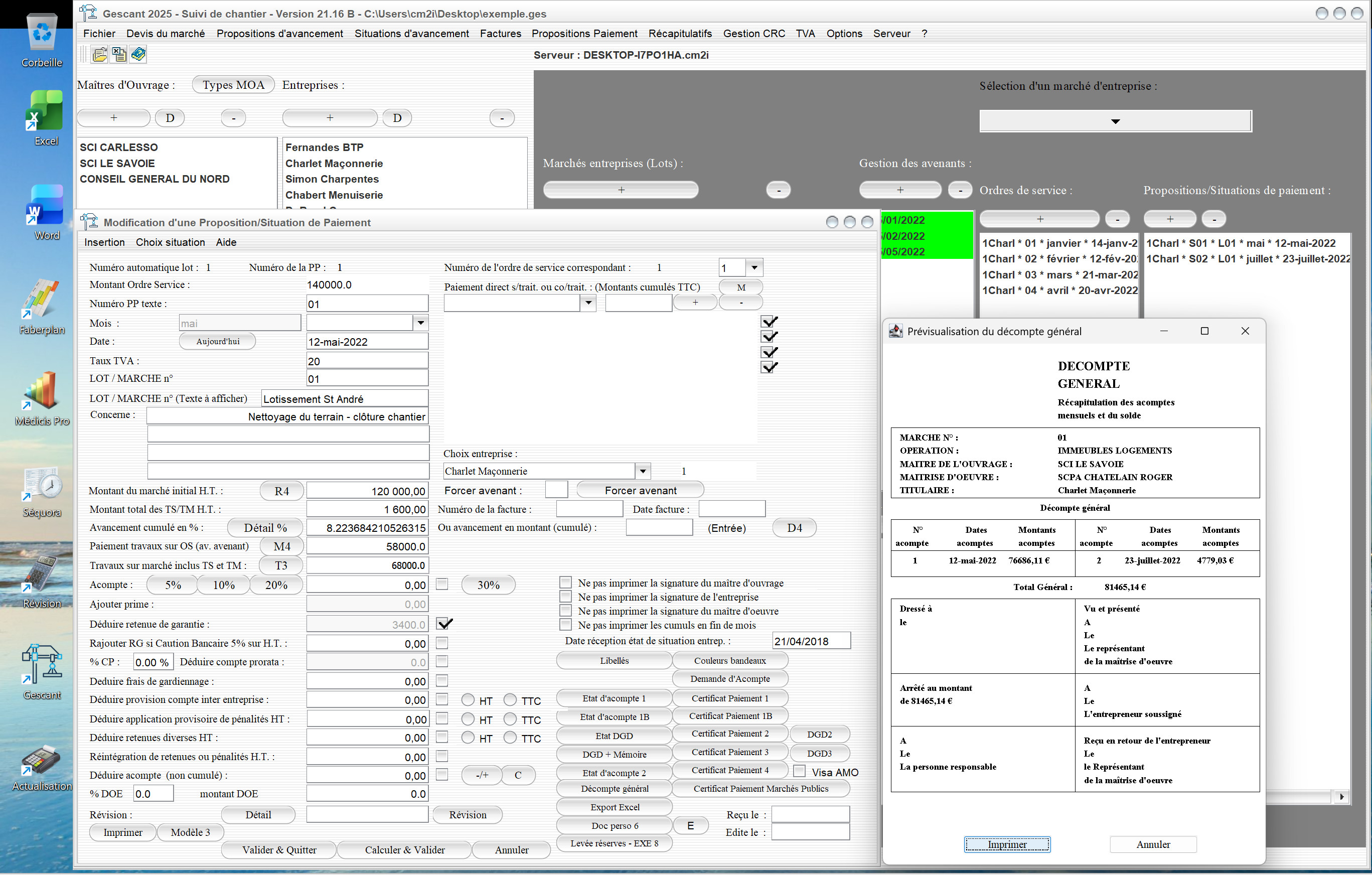Screen dimensions: 1372x875
Task: Check Ne pas imprimer la signature de l'entreprise
Action: 565,597
